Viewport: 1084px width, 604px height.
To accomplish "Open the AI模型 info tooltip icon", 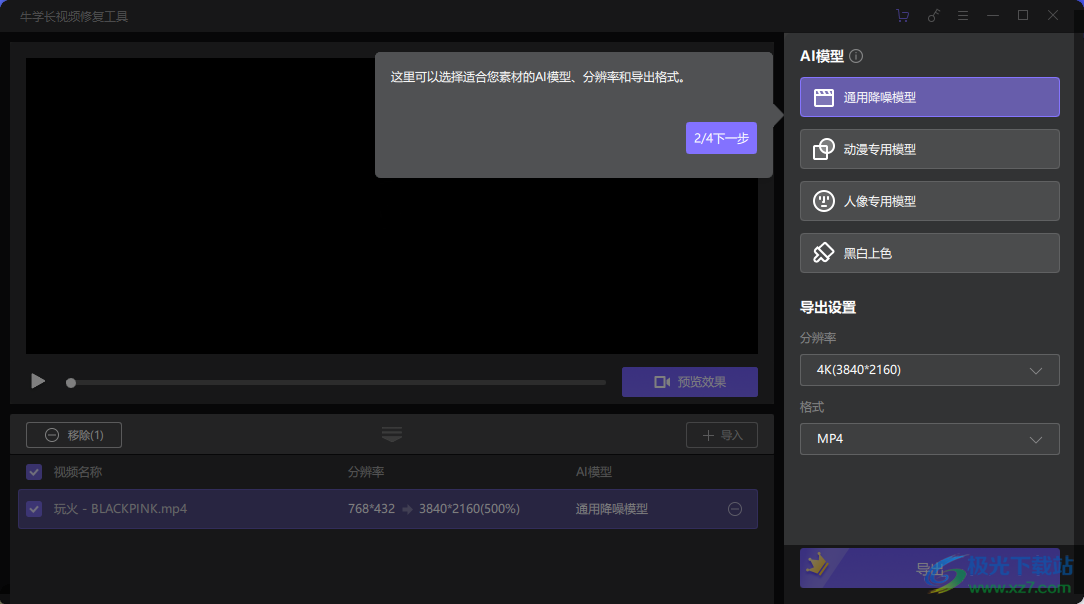I will point(856,56).
